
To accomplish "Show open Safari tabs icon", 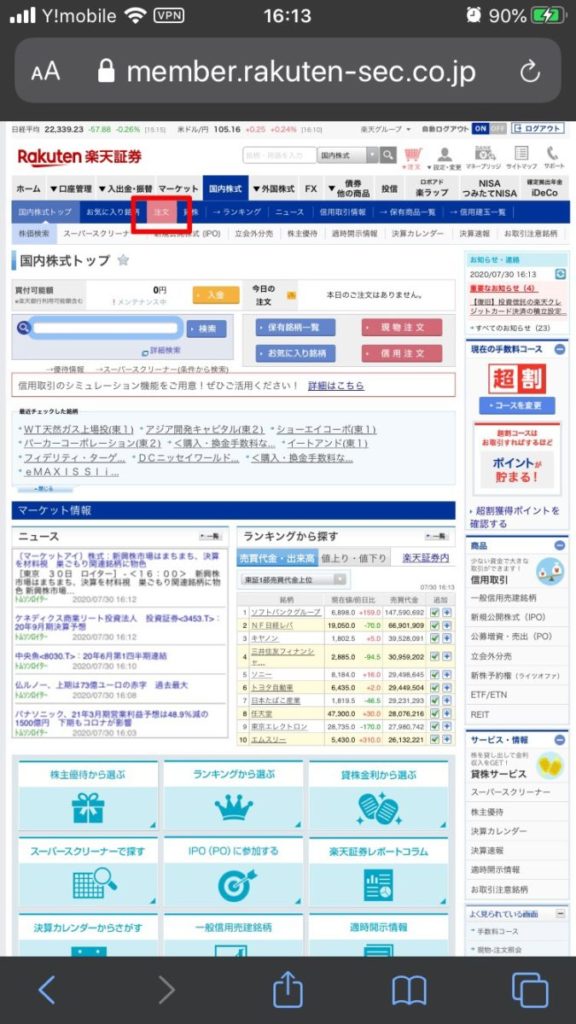I will pos(530,991).
